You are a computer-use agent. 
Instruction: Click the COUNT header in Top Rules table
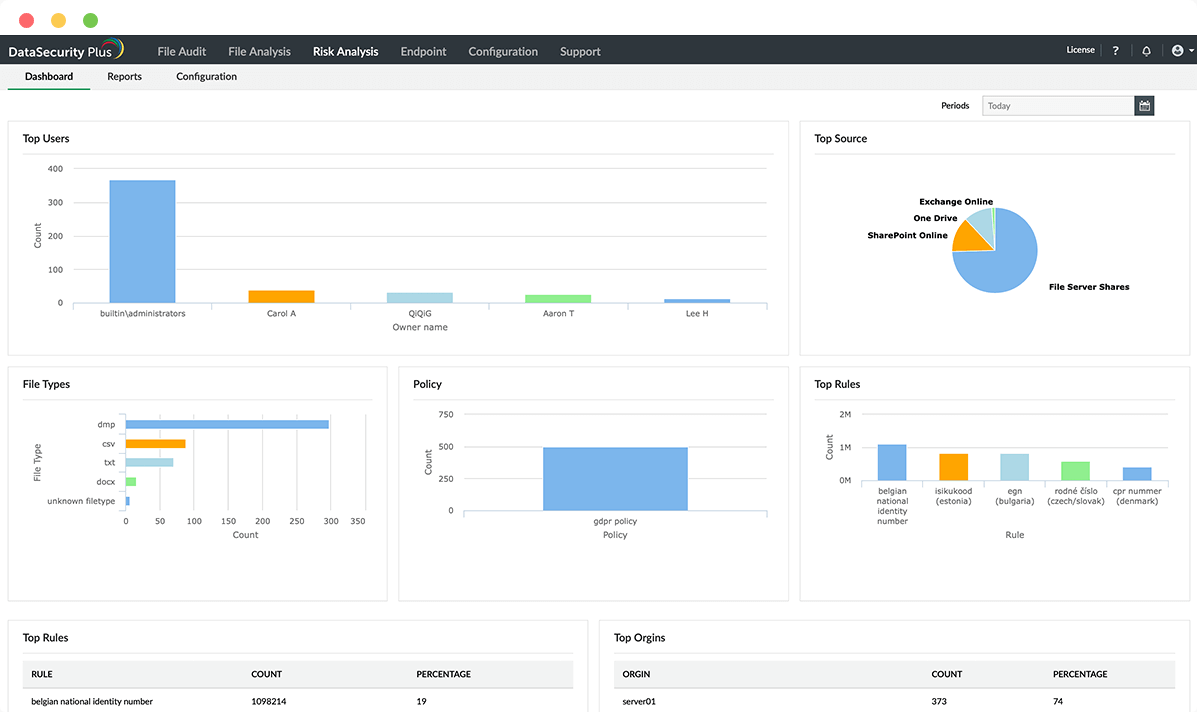[x=266, y=674]
